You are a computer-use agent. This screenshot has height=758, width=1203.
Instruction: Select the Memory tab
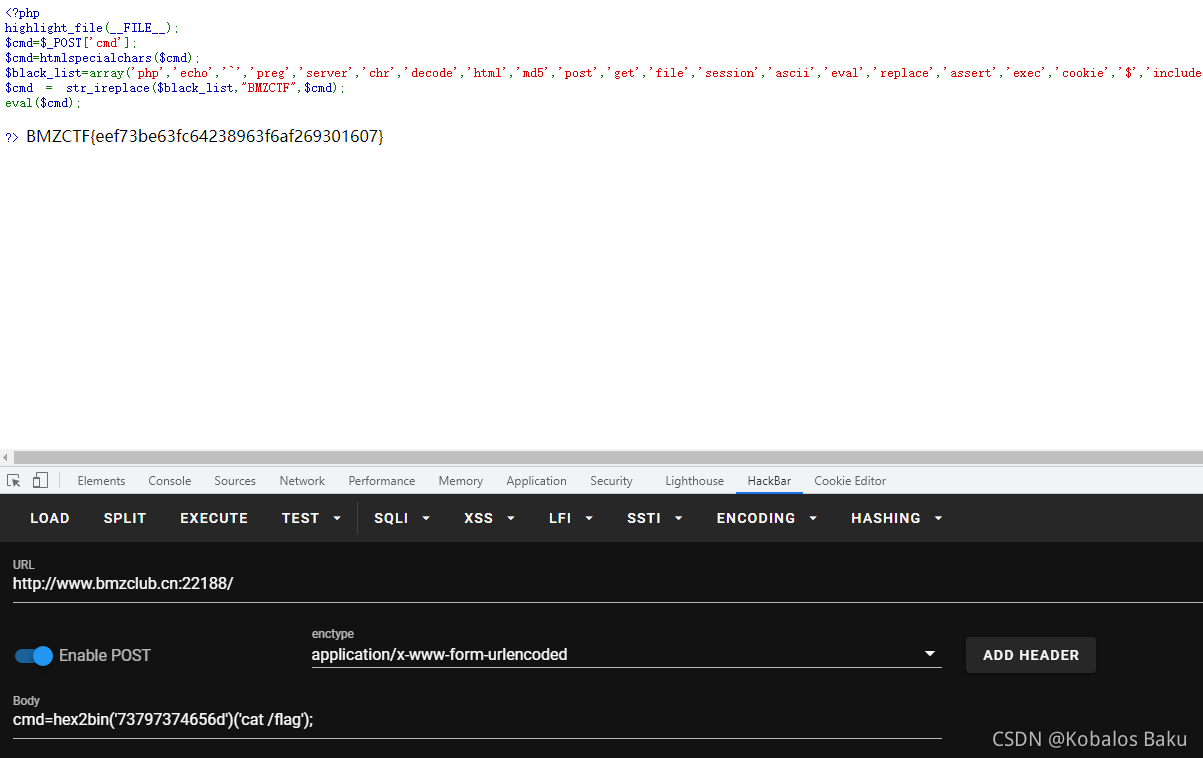click(461, 481)
